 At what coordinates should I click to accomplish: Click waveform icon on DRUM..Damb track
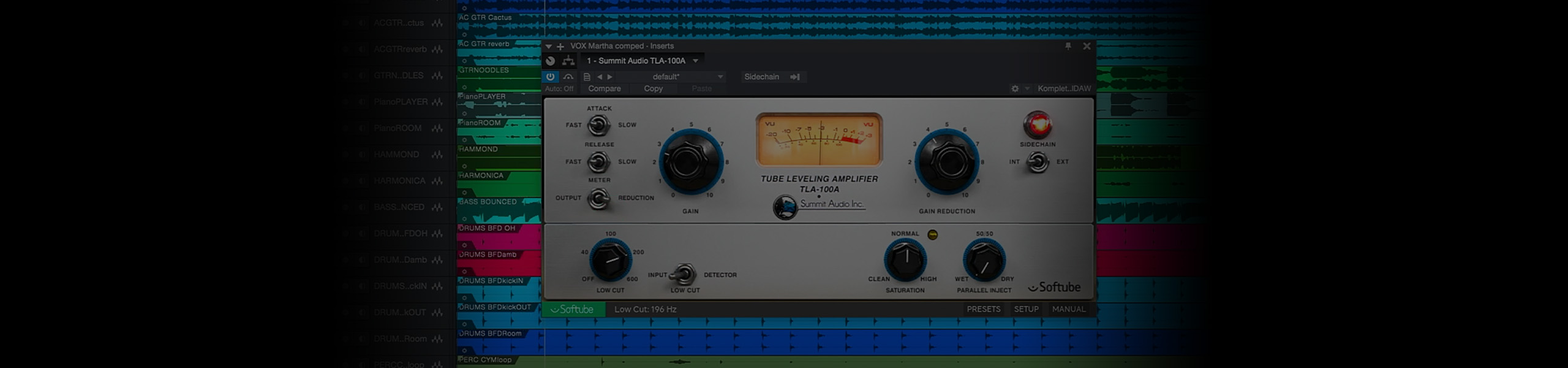click(x=437, y=260)
